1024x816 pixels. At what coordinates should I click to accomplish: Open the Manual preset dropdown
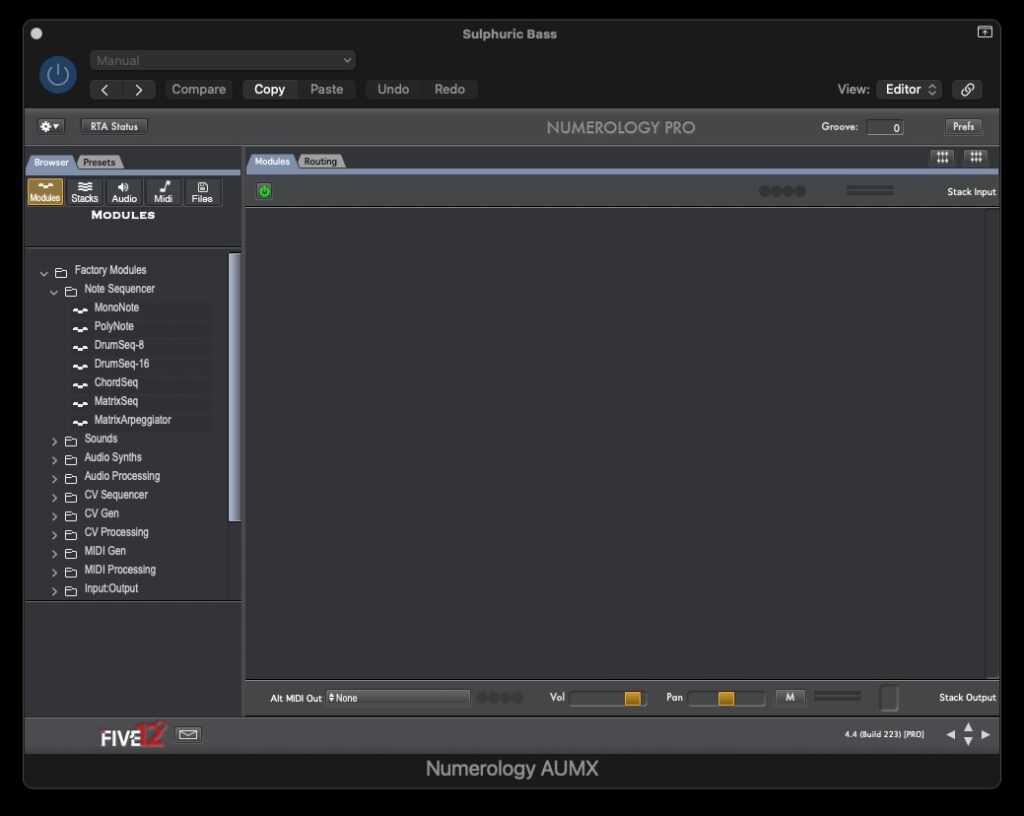(x=223, y=60)
